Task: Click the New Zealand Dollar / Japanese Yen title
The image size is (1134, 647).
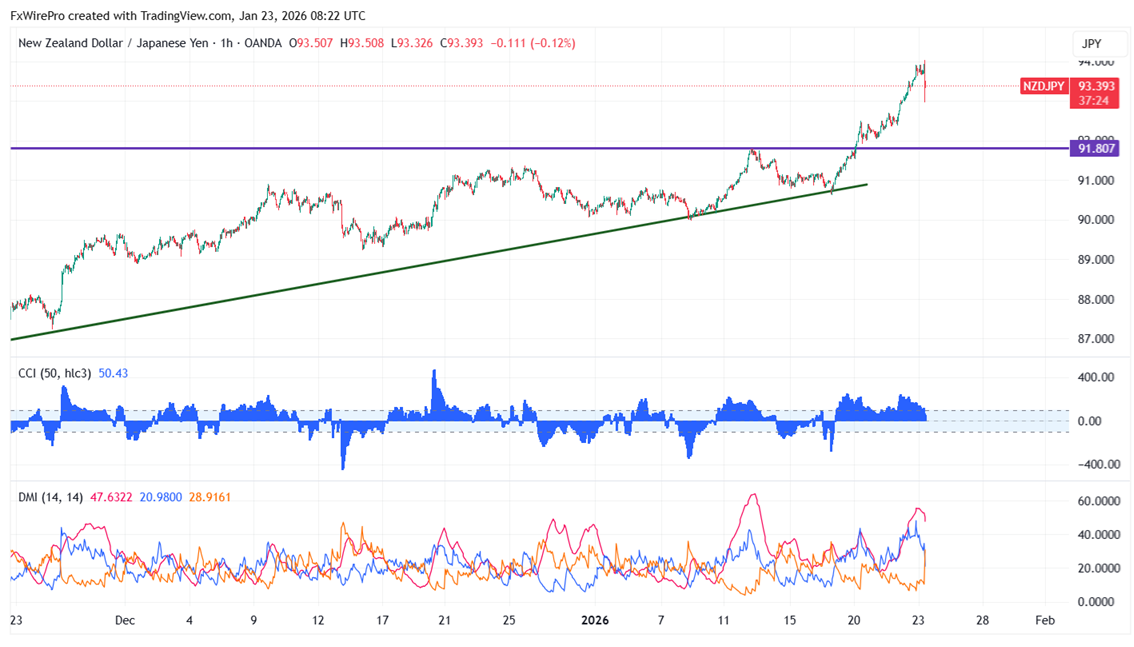Action: (114, 43)
